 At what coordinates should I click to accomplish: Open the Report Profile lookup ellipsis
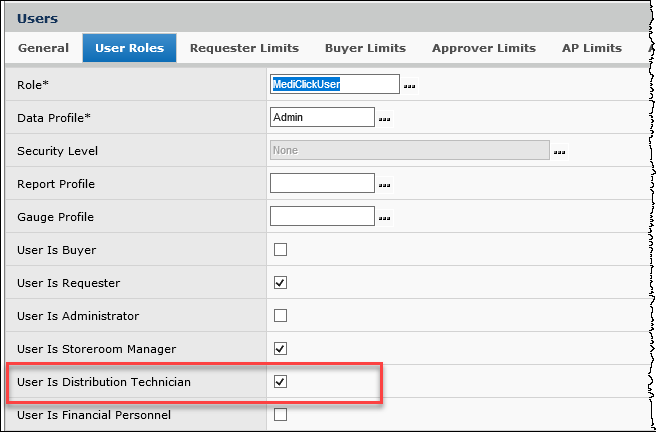(385, 185)
